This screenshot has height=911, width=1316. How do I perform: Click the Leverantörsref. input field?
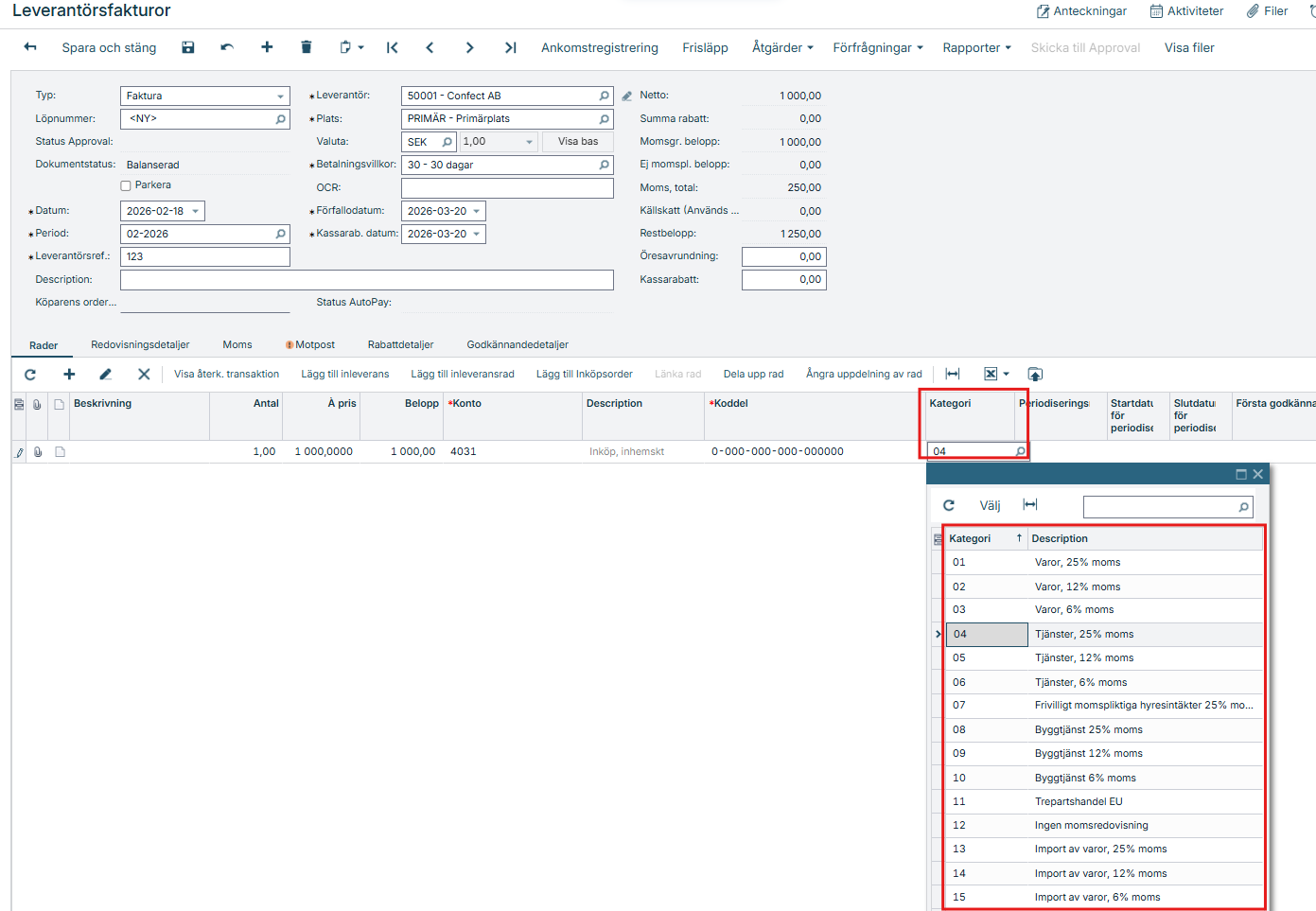coord(204,256)
